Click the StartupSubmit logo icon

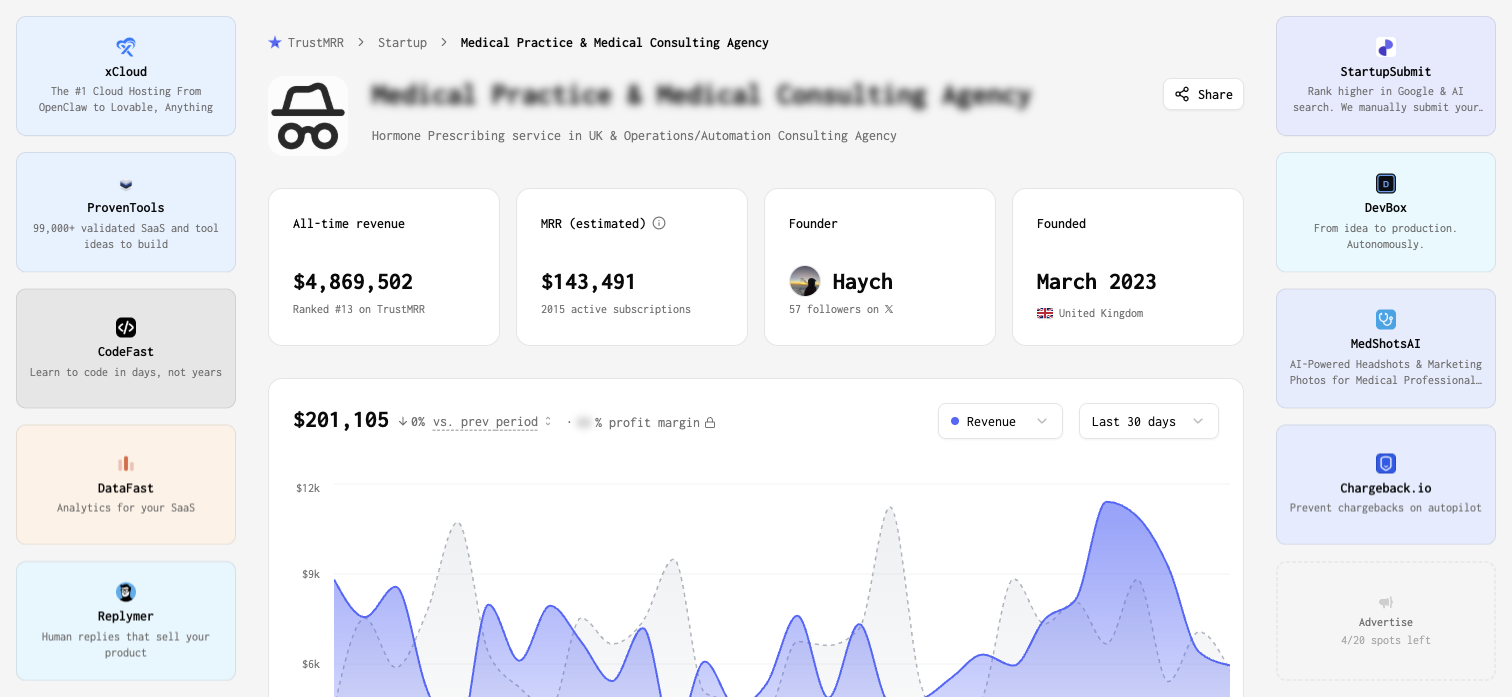1385,47
